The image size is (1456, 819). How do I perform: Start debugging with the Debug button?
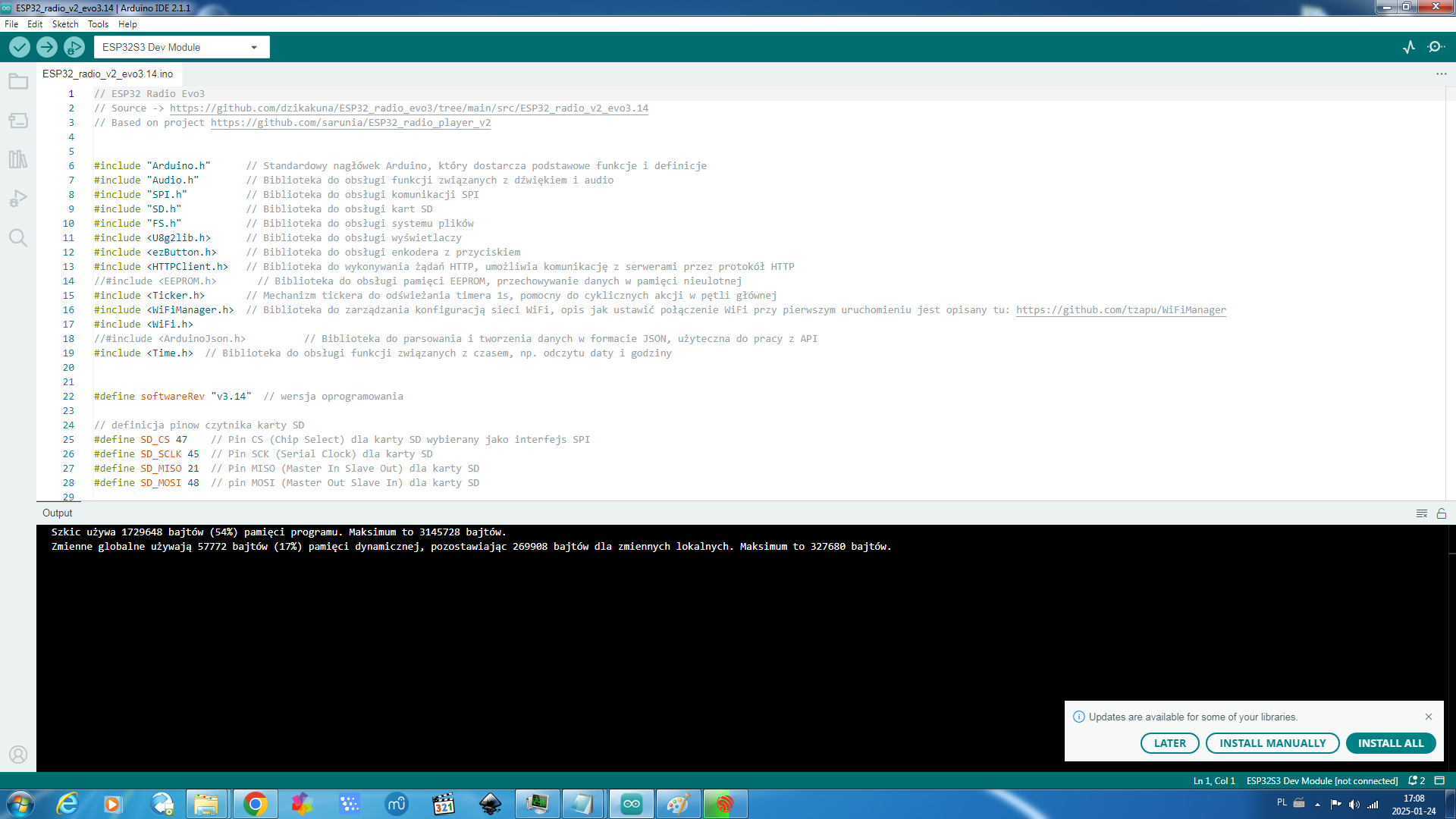74,47
